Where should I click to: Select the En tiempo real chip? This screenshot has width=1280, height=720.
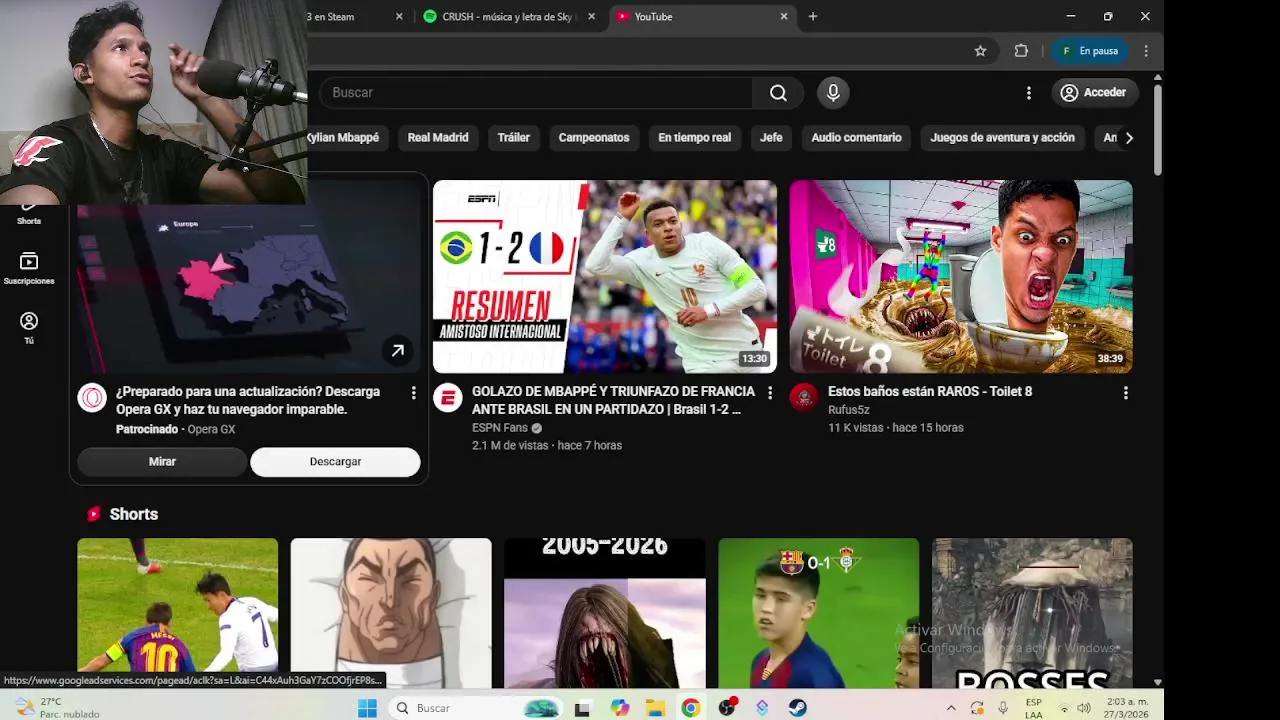pyautogui.click(x=694, y=138)
